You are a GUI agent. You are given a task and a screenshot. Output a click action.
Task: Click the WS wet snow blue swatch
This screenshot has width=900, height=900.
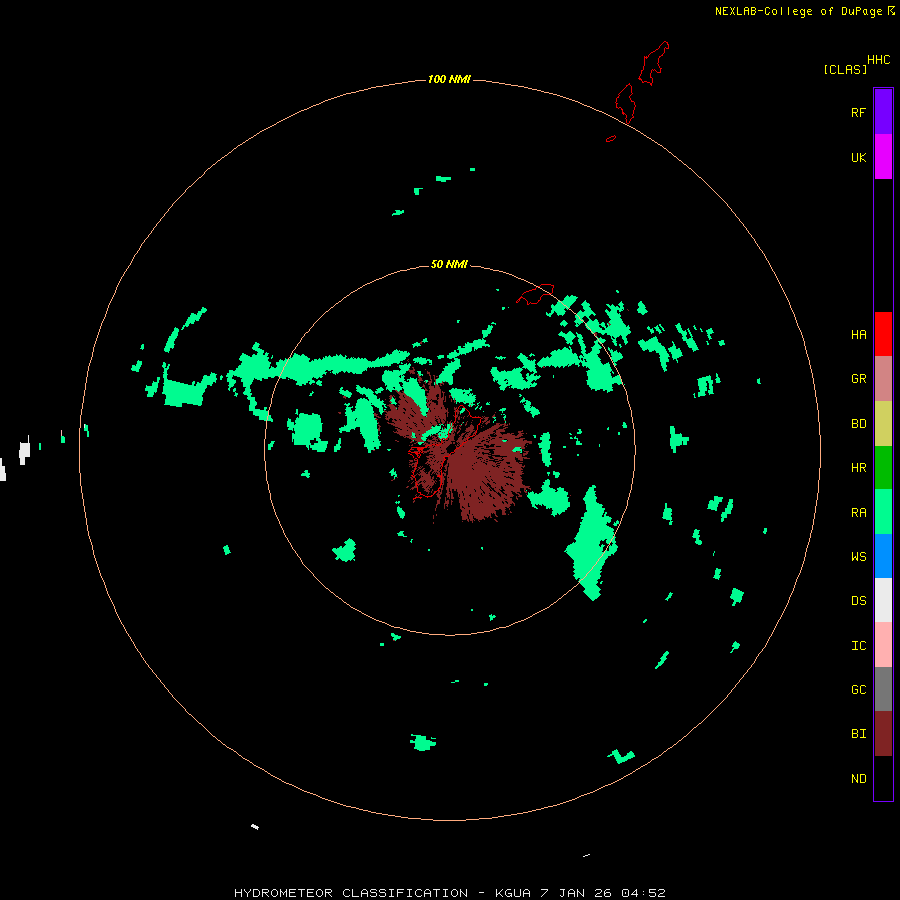883,556
